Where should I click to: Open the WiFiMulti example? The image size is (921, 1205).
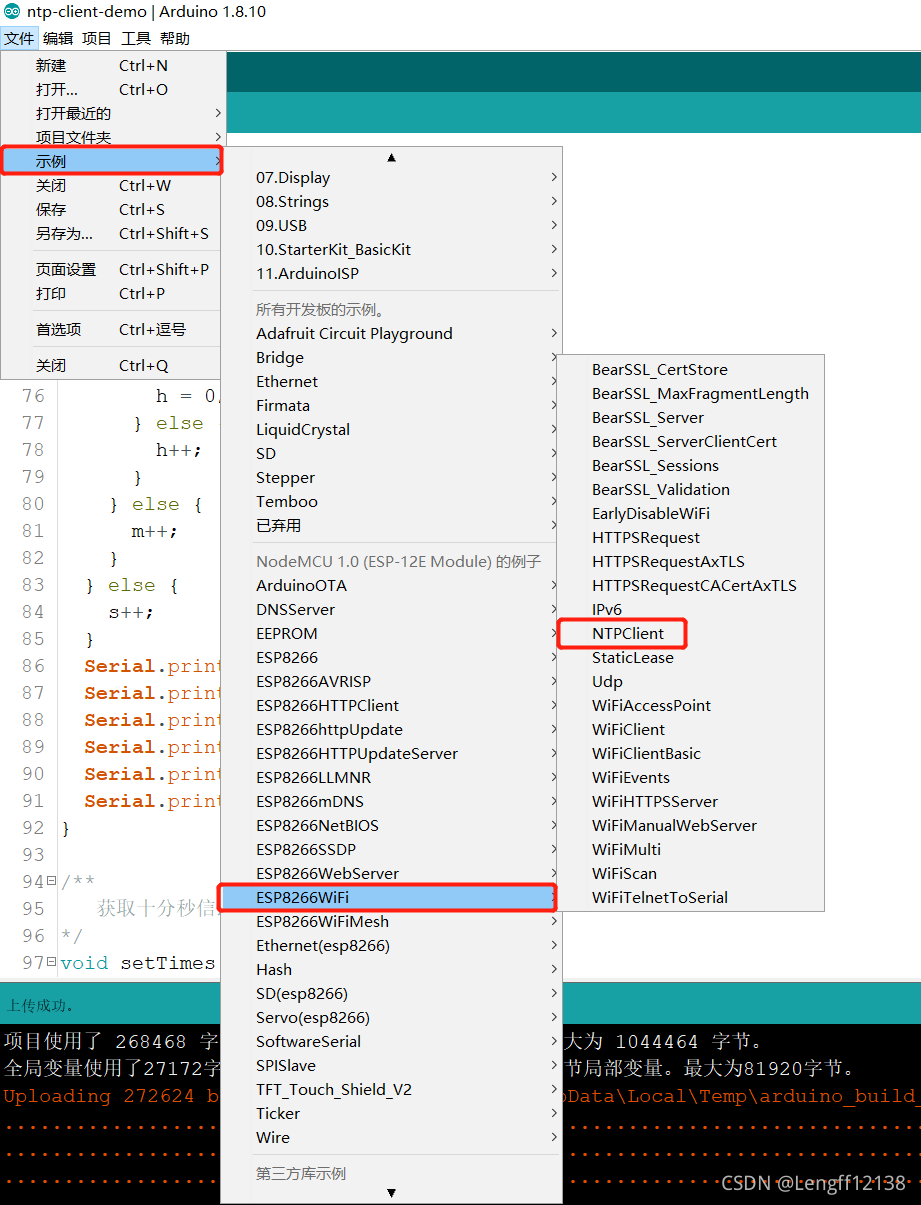tap(690, 849)
